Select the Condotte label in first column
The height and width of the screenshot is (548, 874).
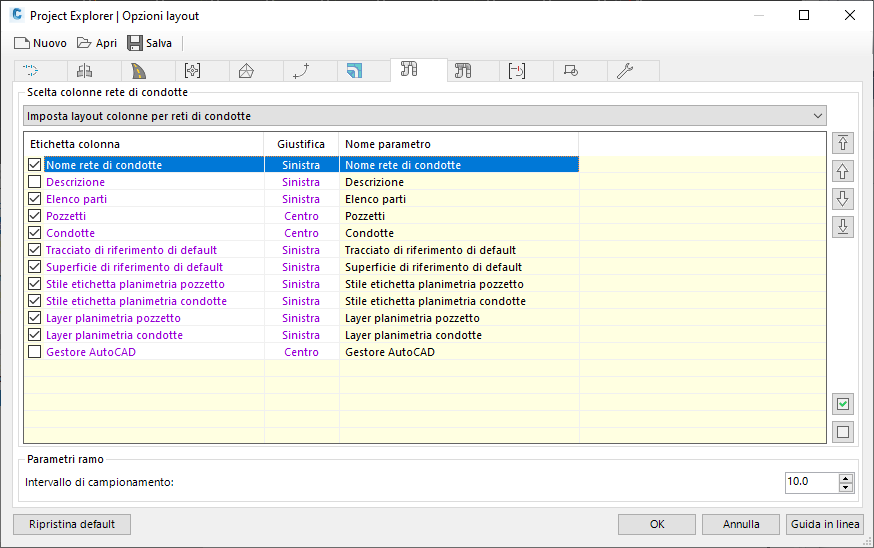click(x=70, y=233)
